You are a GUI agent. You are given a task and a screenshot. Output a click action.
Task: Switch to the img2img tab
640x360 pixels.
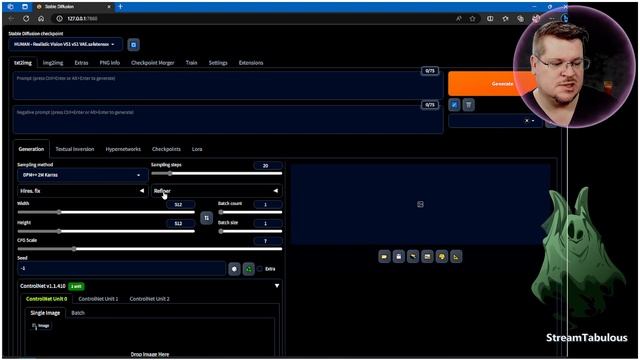click(x=53, y=63)
